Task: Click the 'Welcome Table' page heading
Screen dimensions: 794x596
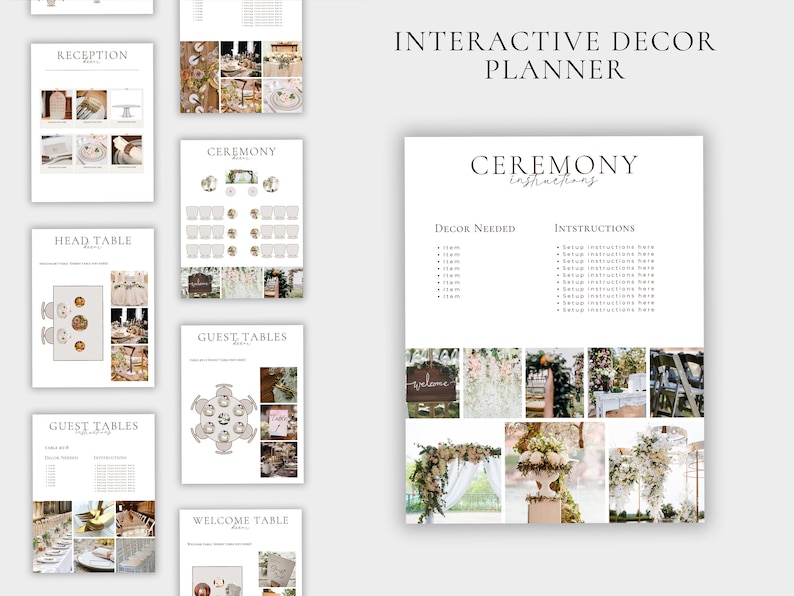Action: point(241,521)
